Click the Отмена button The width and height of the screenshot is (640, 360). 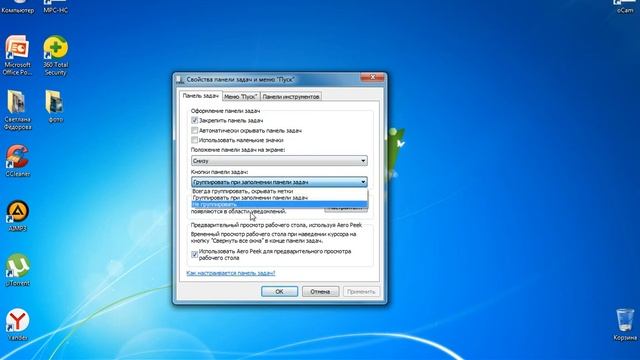(320, 291)
